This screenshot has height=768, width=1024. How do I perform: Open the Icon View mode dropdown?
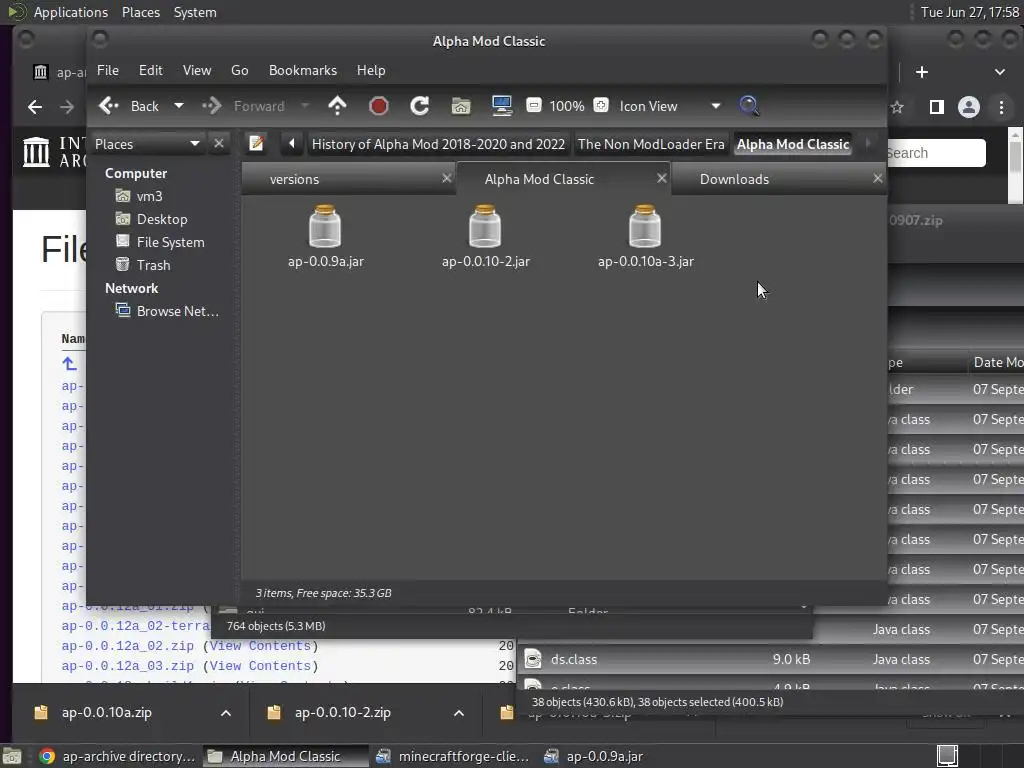pyautogui.click(x=669, y=106)
